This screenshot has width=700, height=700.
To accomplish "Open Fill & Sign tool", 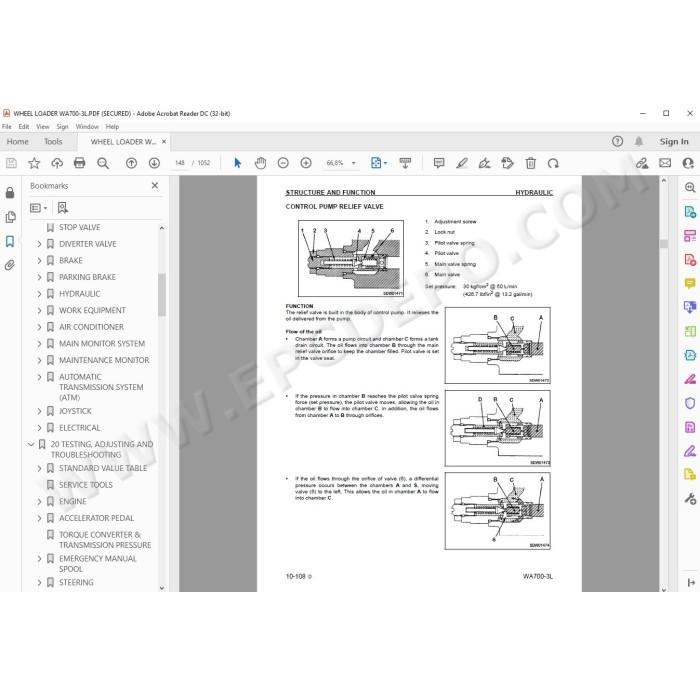I will pyautogui.click(x=484, y=163).
